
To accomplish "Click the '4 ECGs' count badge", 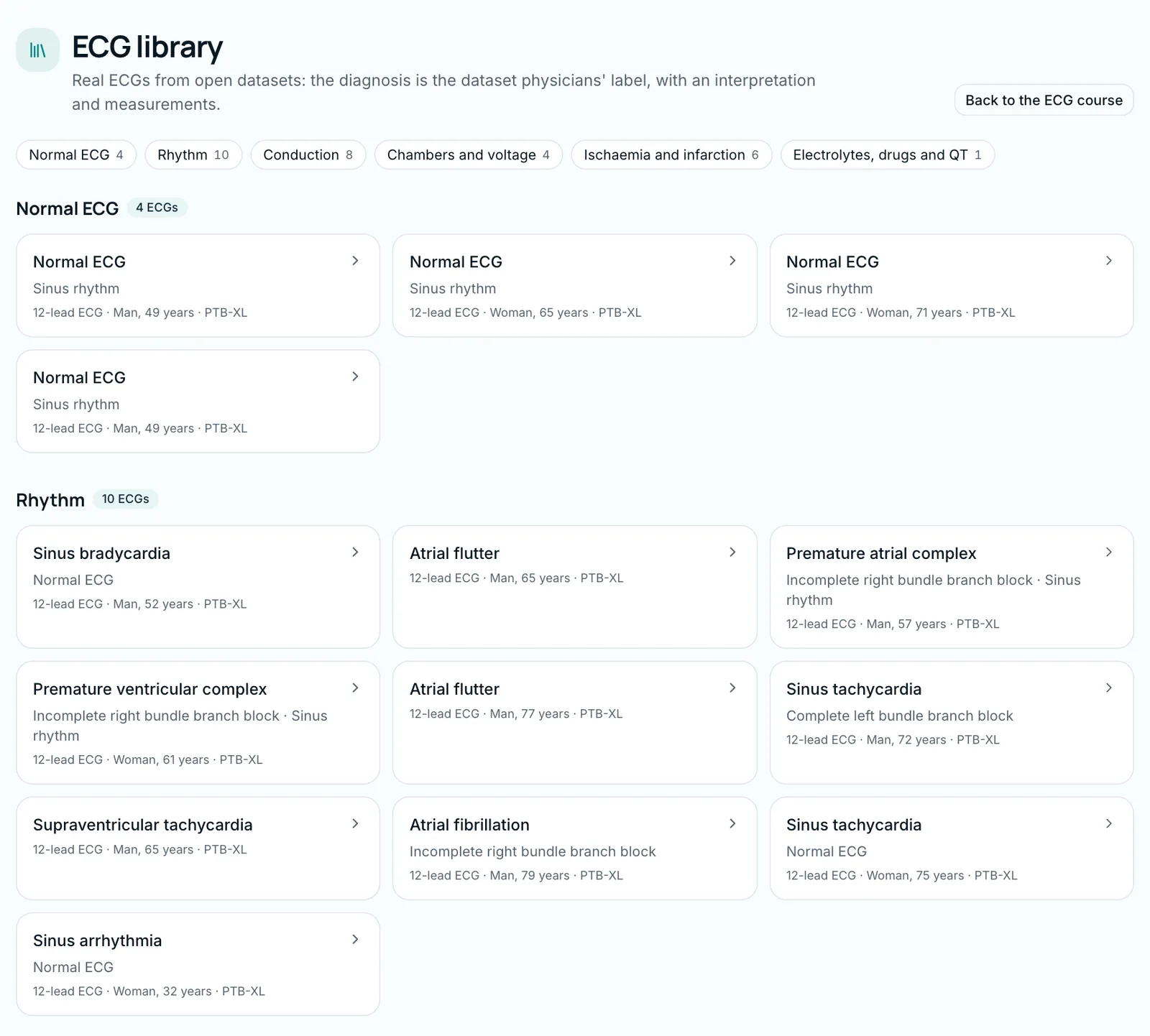I will pos(157,208).
